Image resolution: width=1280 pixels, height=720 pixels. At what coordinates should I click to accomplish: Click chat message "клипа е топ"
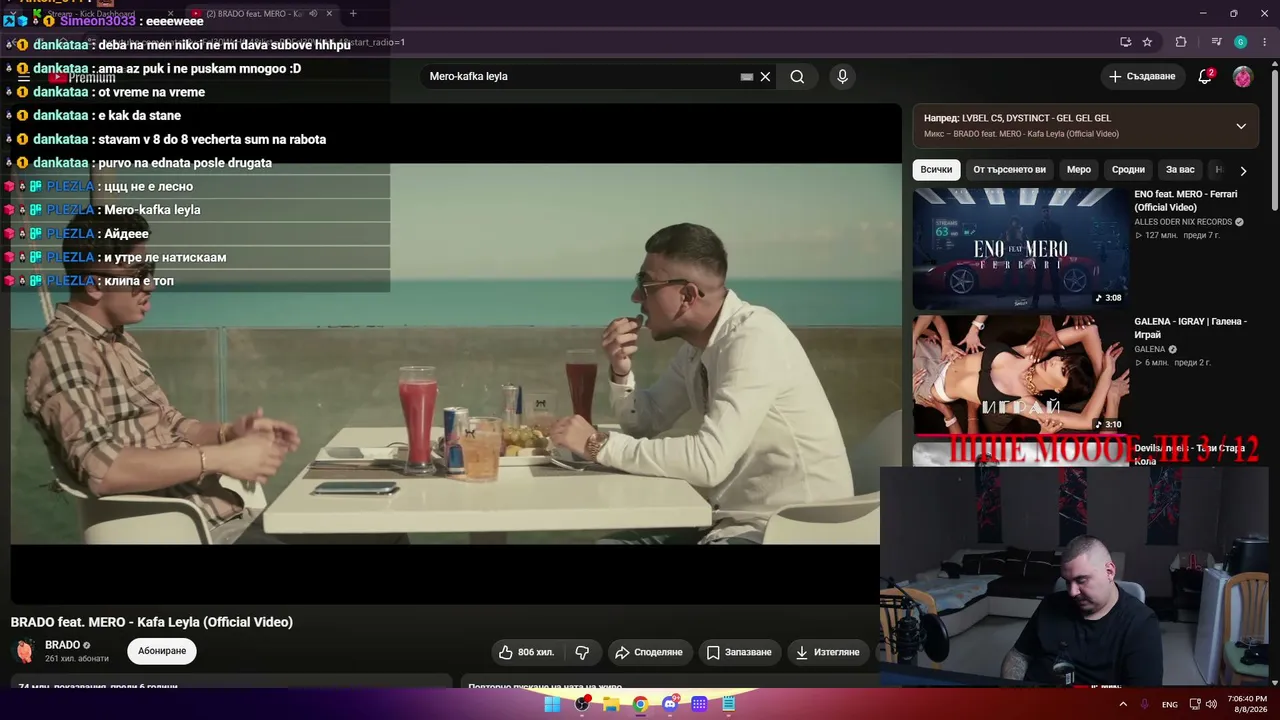(x=139, y=281)
